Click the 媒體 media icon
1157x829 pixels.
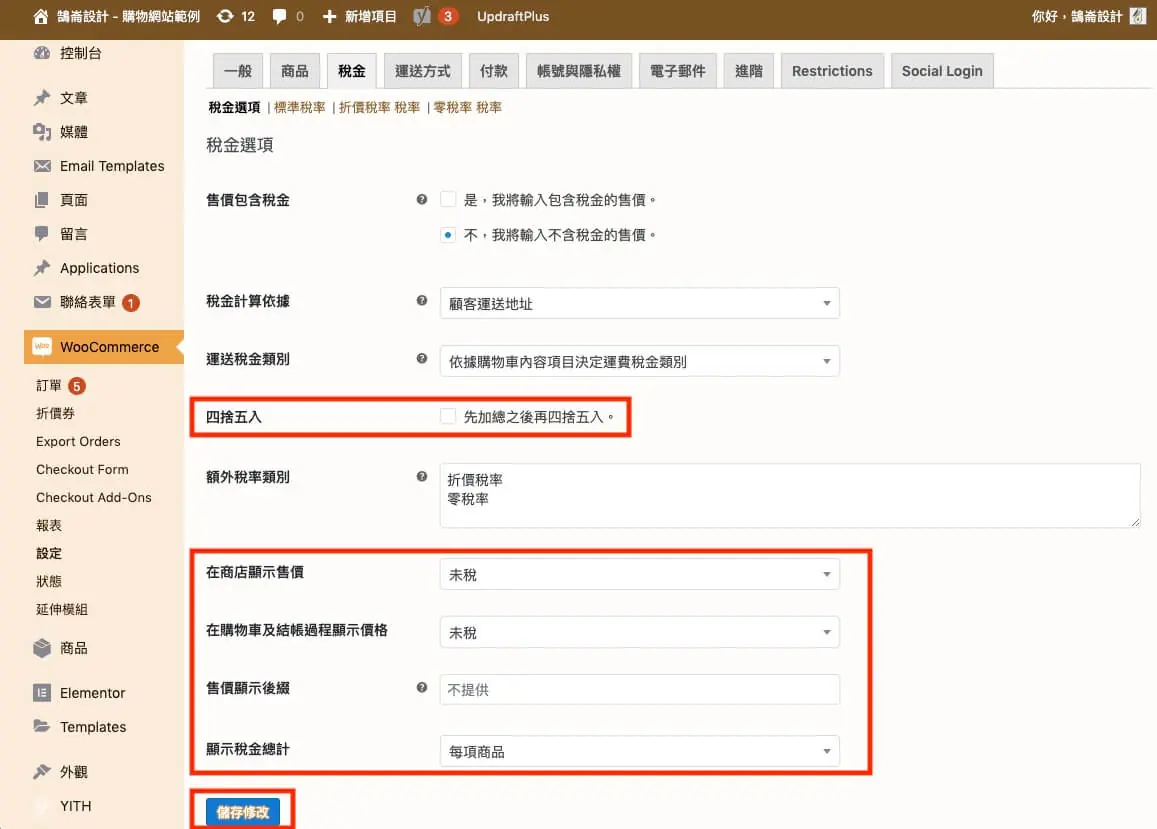42,131
